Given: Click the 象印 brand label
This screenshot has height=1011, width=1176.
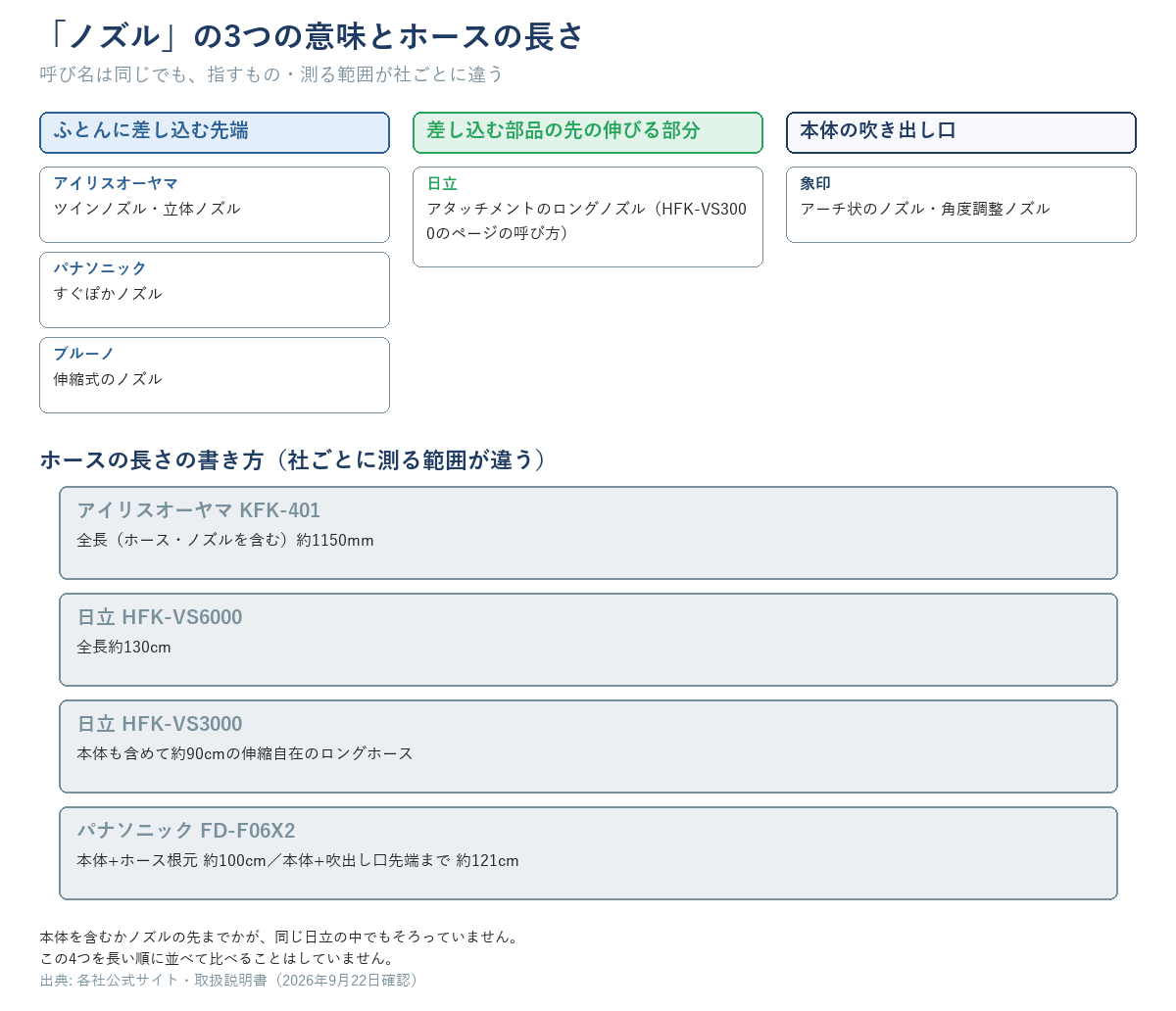Looking at the screenshot, I should pos(815,183).
